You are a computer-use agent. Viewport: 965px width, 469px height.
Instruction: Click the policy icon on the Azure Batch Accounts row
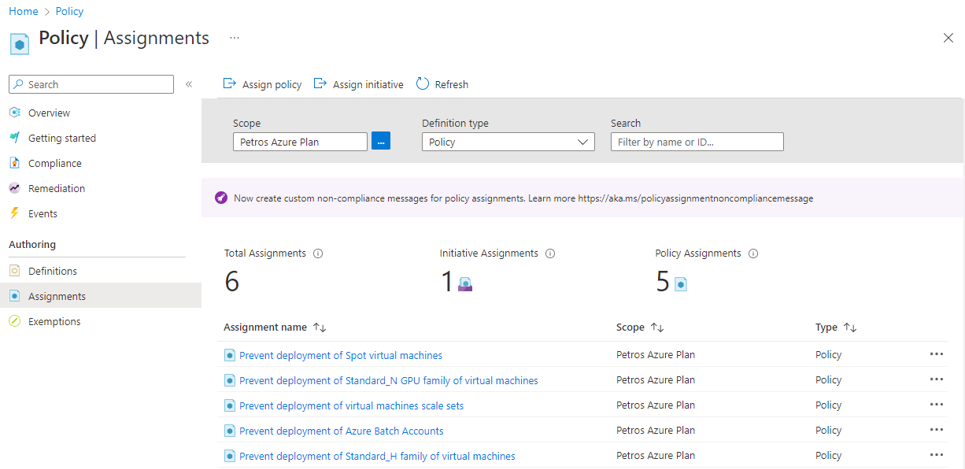coord(230,431)
